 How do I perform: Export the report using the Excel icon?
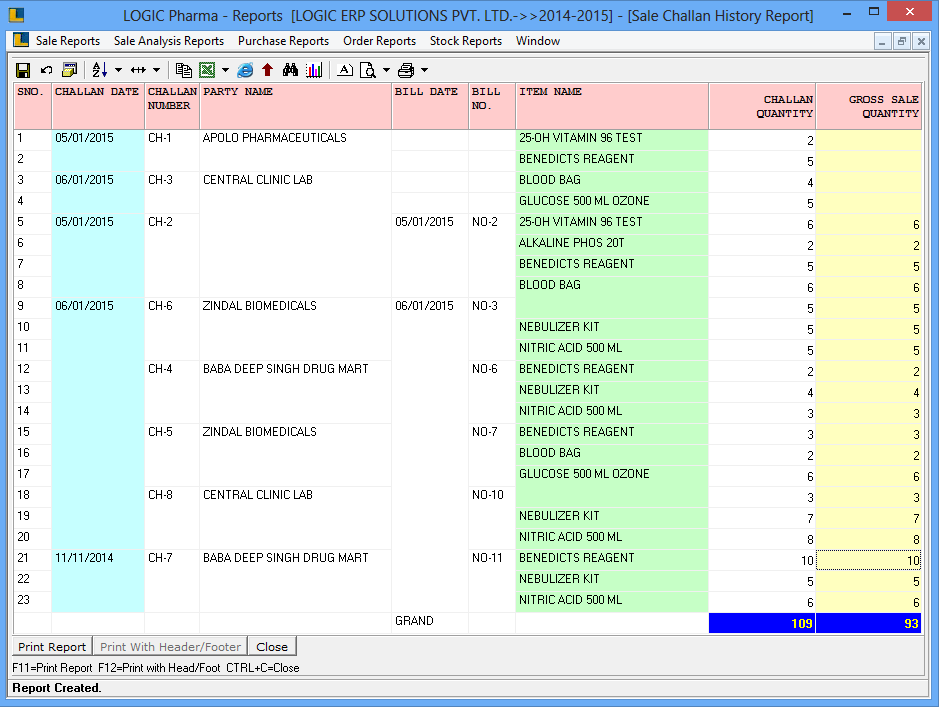click(207, 70)
